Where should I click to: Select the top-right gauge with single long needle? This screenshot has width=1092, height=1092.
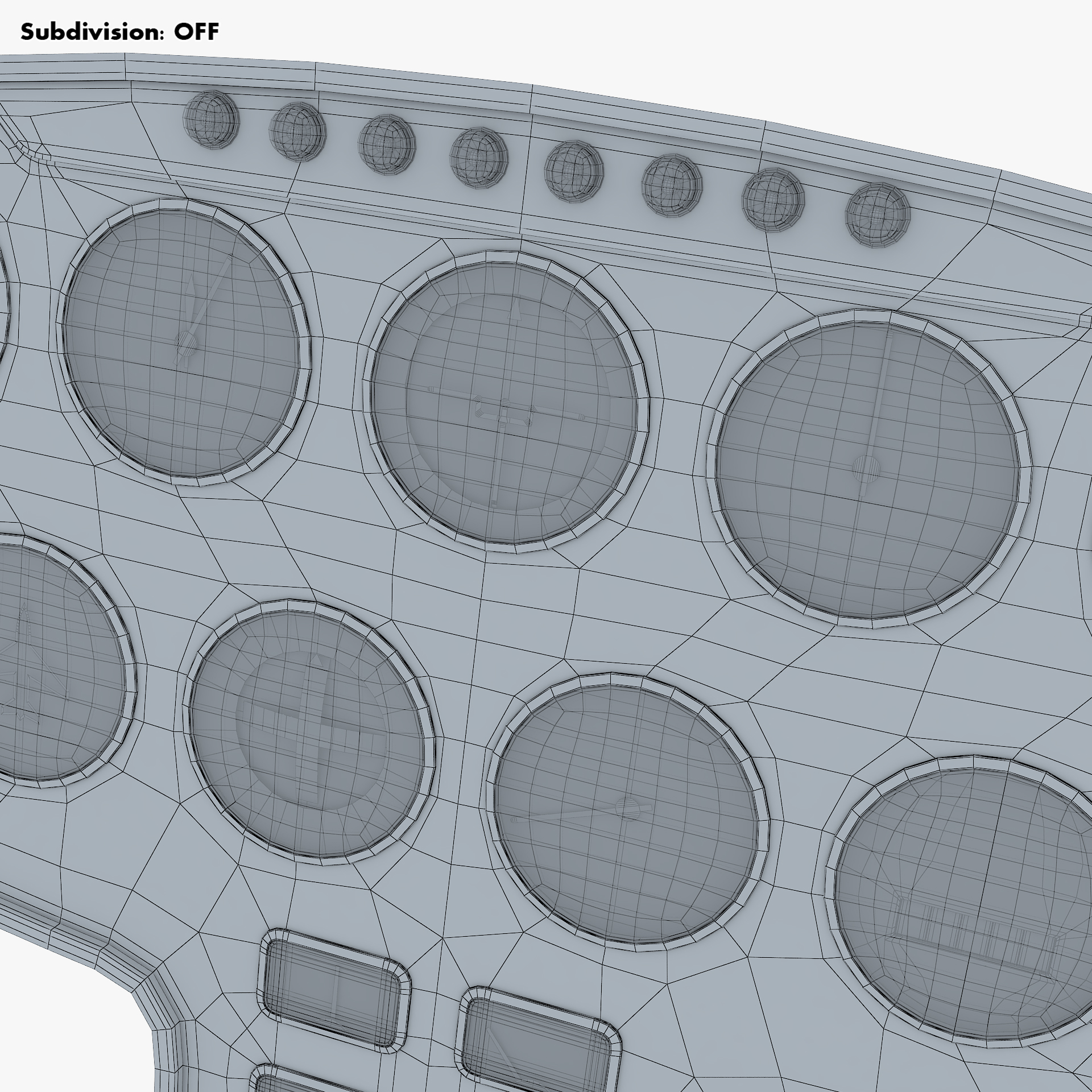(868, 470)
